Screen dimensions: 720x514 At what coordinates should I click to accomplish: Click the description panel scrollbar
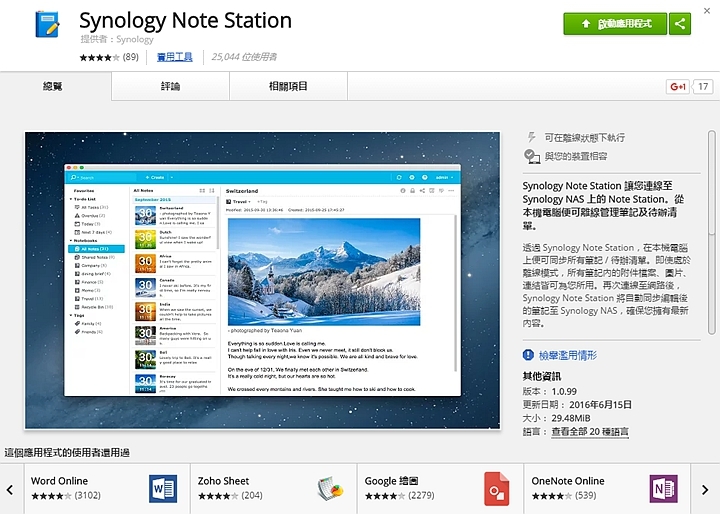711,232
